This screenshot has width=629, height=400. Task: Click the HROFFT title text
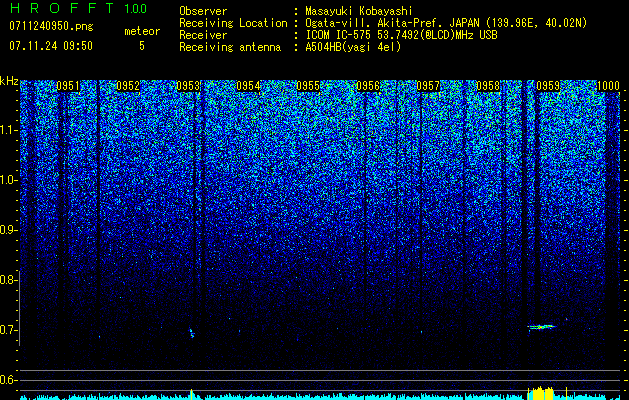click(62, 8)
